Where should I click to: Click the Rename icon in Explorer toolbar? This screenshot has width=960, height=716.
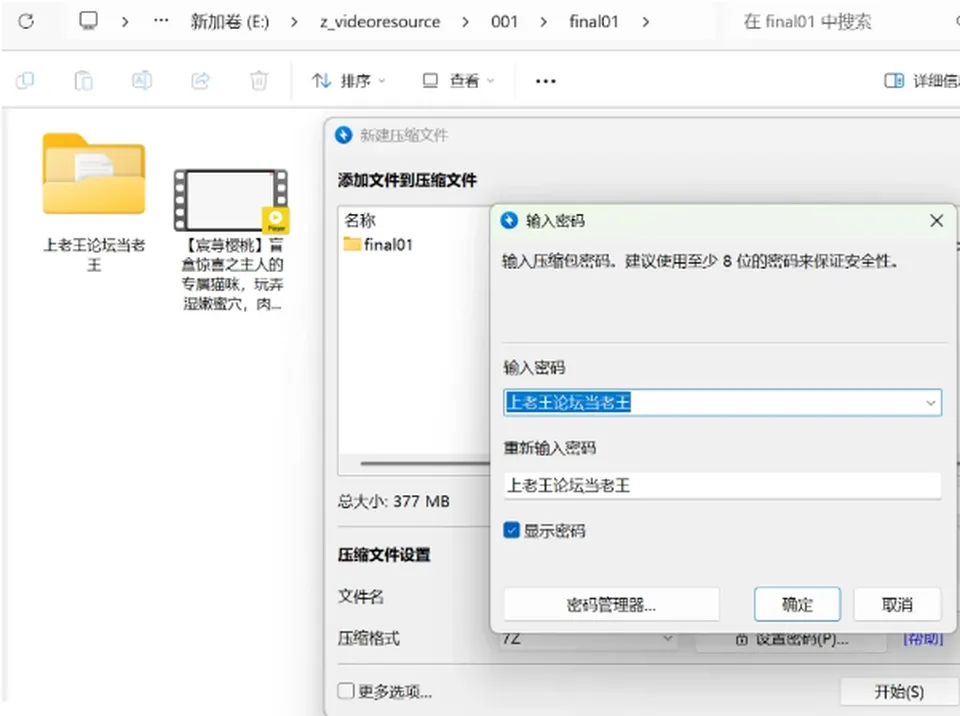pyautogui.click(x=142, y=80)
